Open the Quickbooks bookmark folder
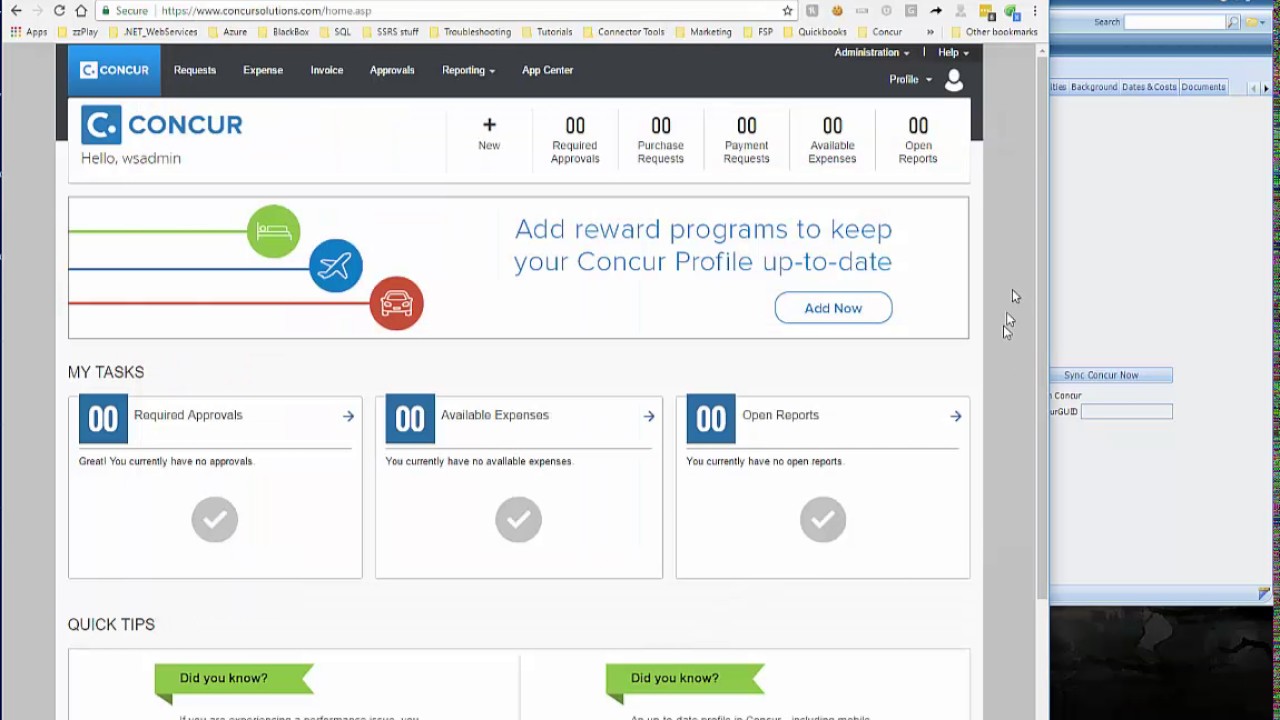Image resolution: width=1280 pixels, height=720 pixels. tap(814, 32)
